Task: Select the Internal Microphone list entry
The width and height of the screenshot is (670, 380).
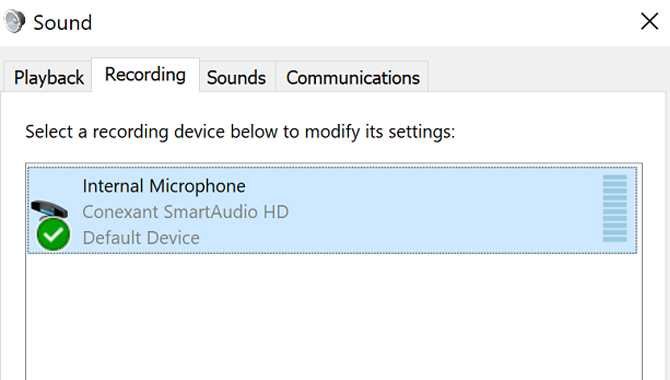Action: tap(332, 210)
